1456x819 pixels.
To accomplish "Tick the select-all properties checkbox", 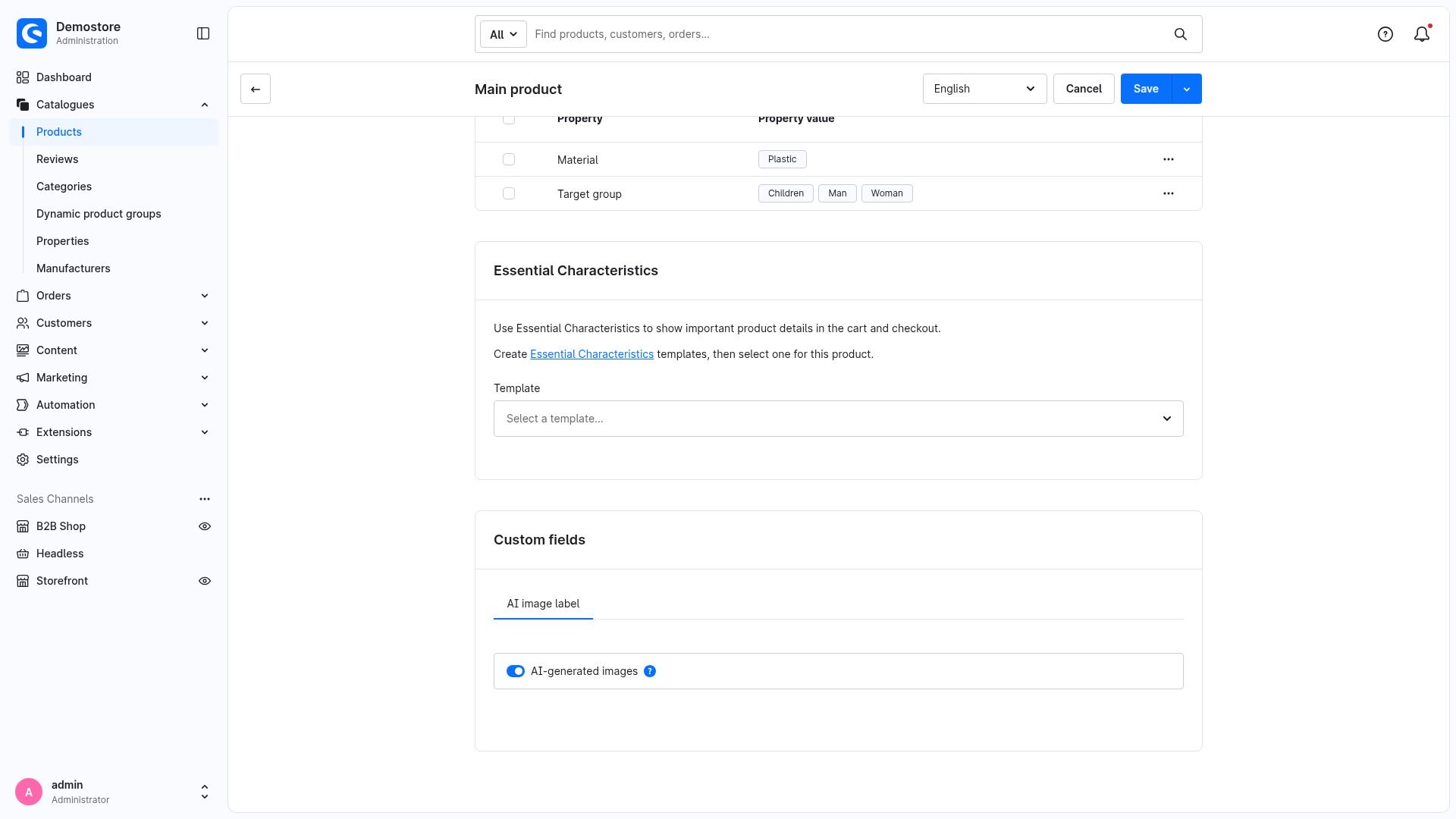I will pyautogui.click(x=509, y=119).
